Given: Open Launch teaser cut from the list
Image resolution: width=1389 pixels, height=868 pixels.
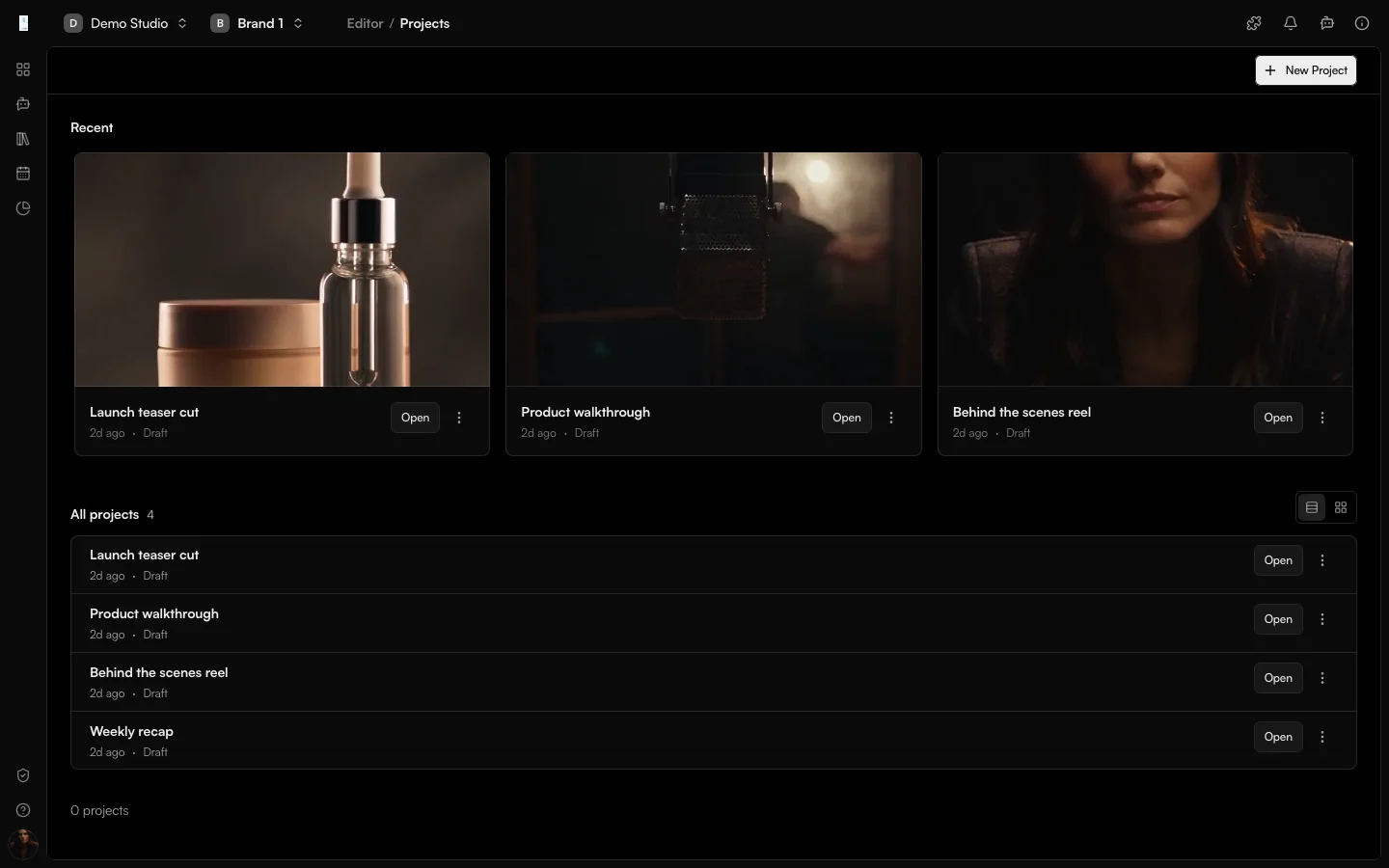Looking at the screenshot, I should click(x=1278, y=560).
